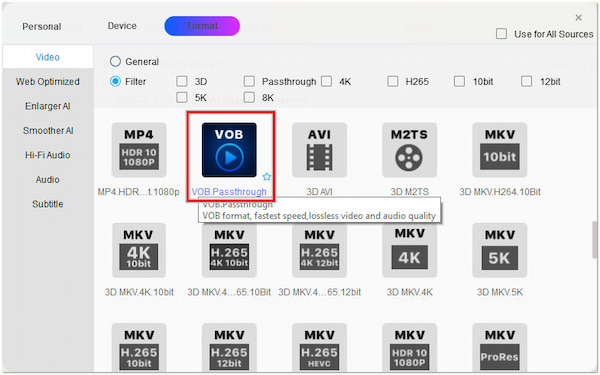Open the Format tab

202,26
